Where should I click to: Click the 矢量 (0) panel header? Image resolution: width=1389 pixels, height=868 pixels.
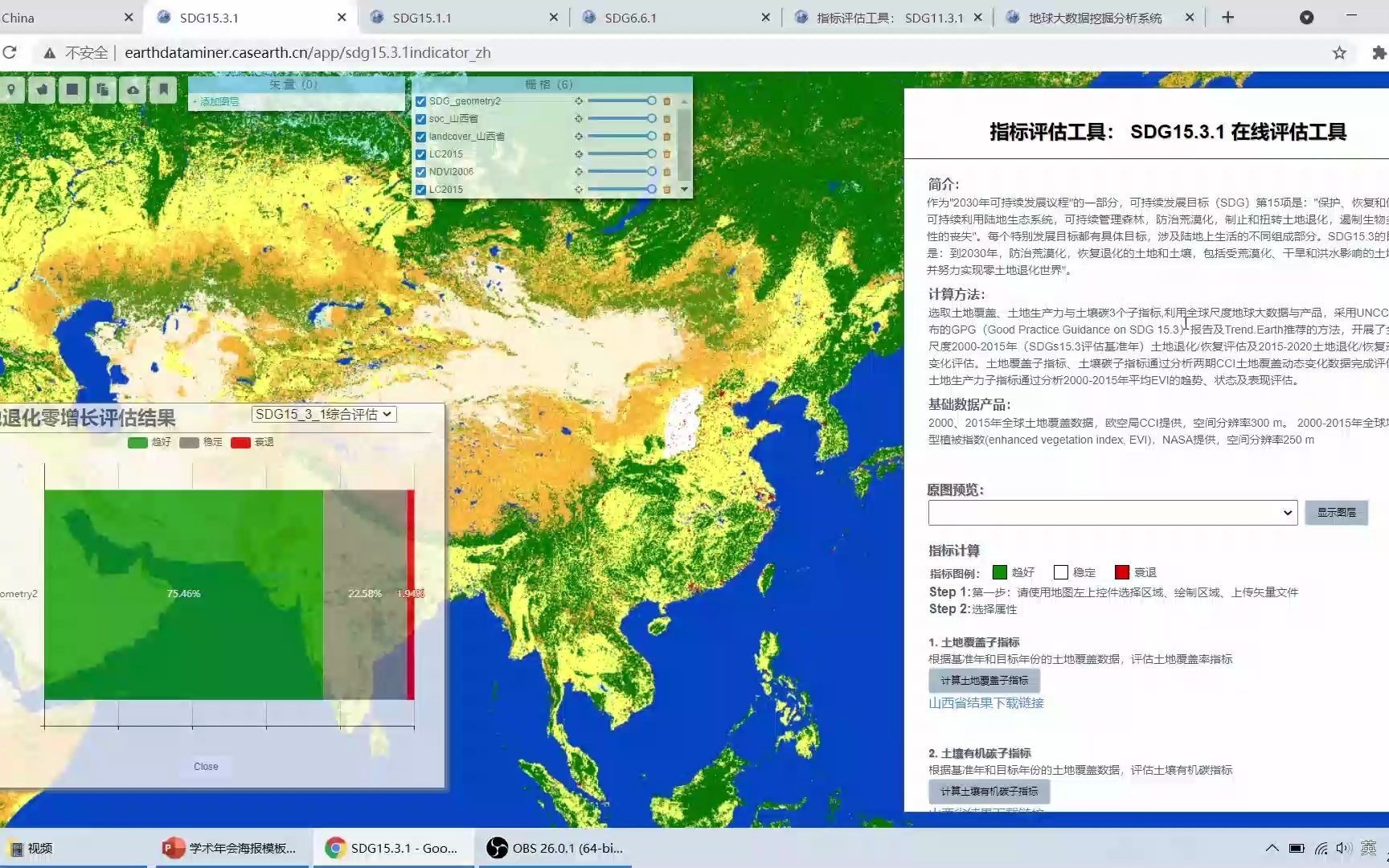click(296, 84)
